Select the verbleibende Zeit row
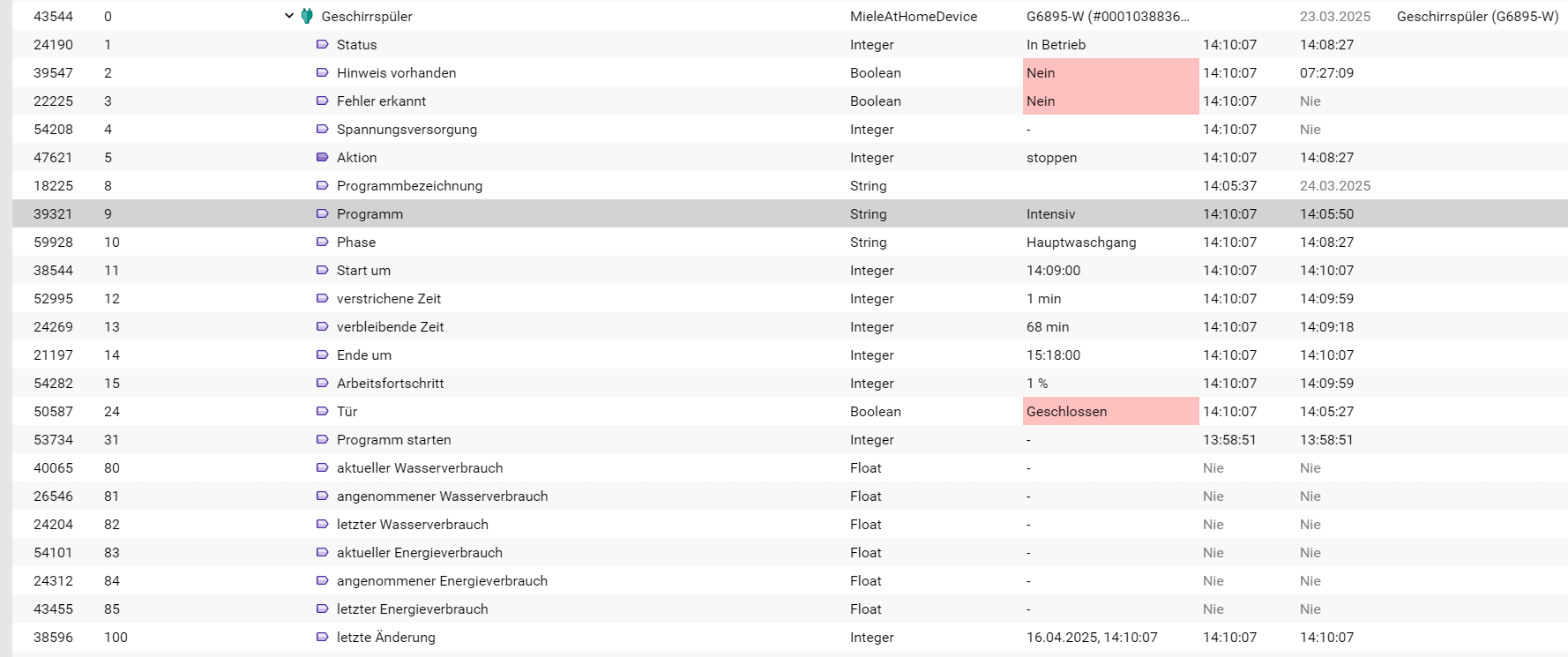This screenshot has height=657, width=1568. point(790,326)
